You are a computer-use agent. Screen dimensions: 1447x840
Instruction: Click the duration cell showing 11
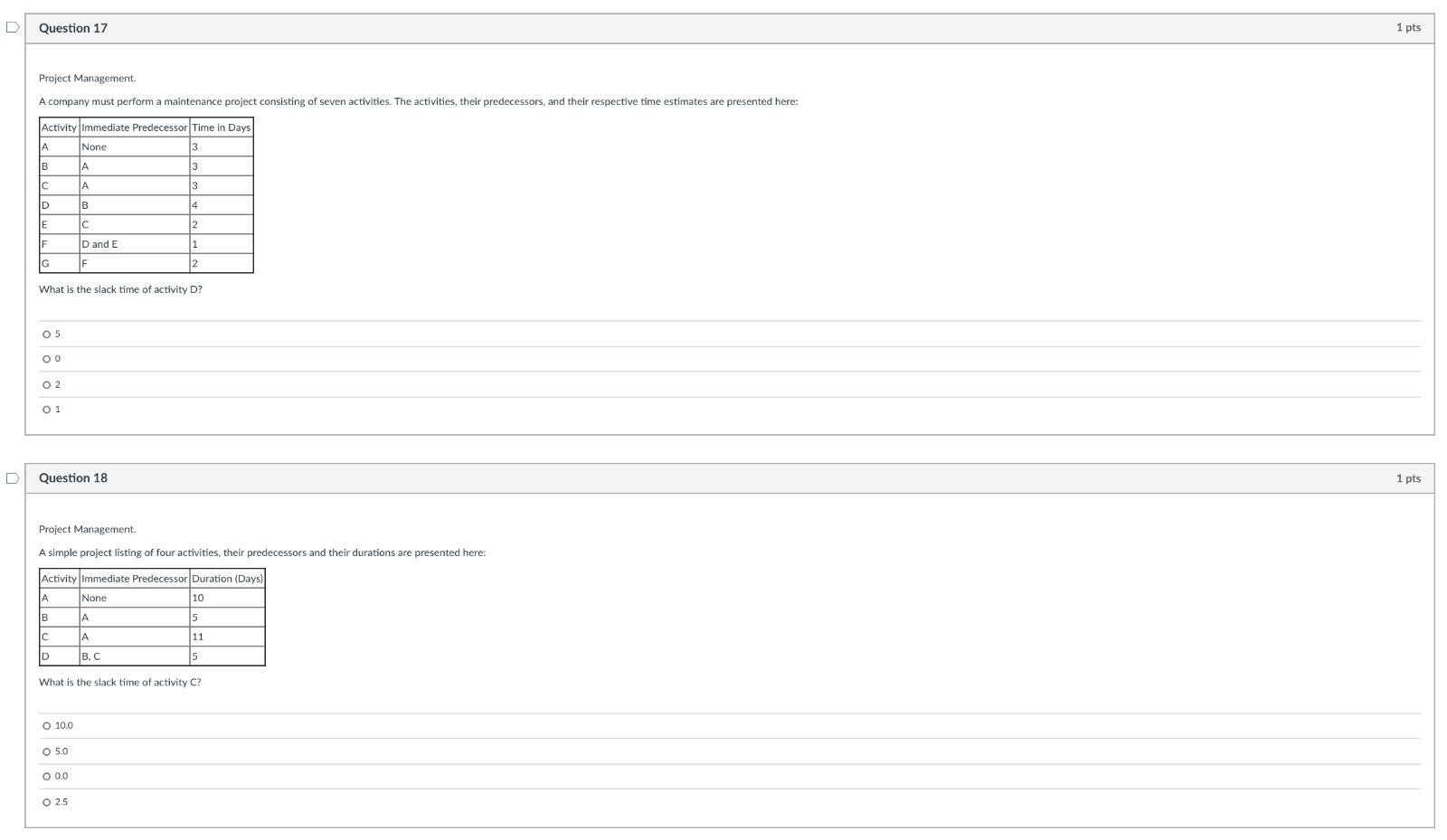pyautogui.click(x=197, y=636)
